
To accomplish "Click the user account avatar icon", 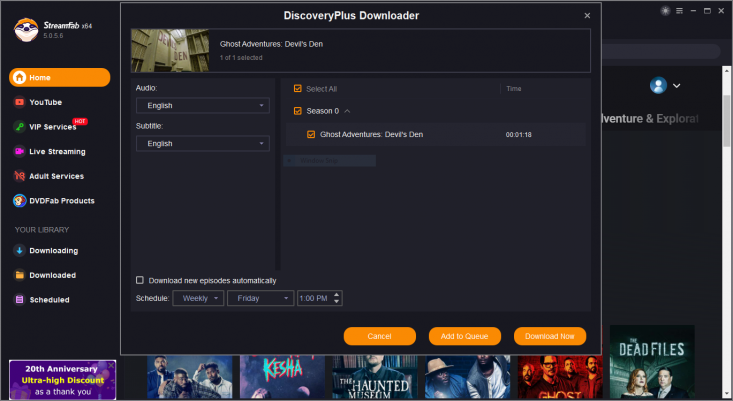I will point(658,86).
